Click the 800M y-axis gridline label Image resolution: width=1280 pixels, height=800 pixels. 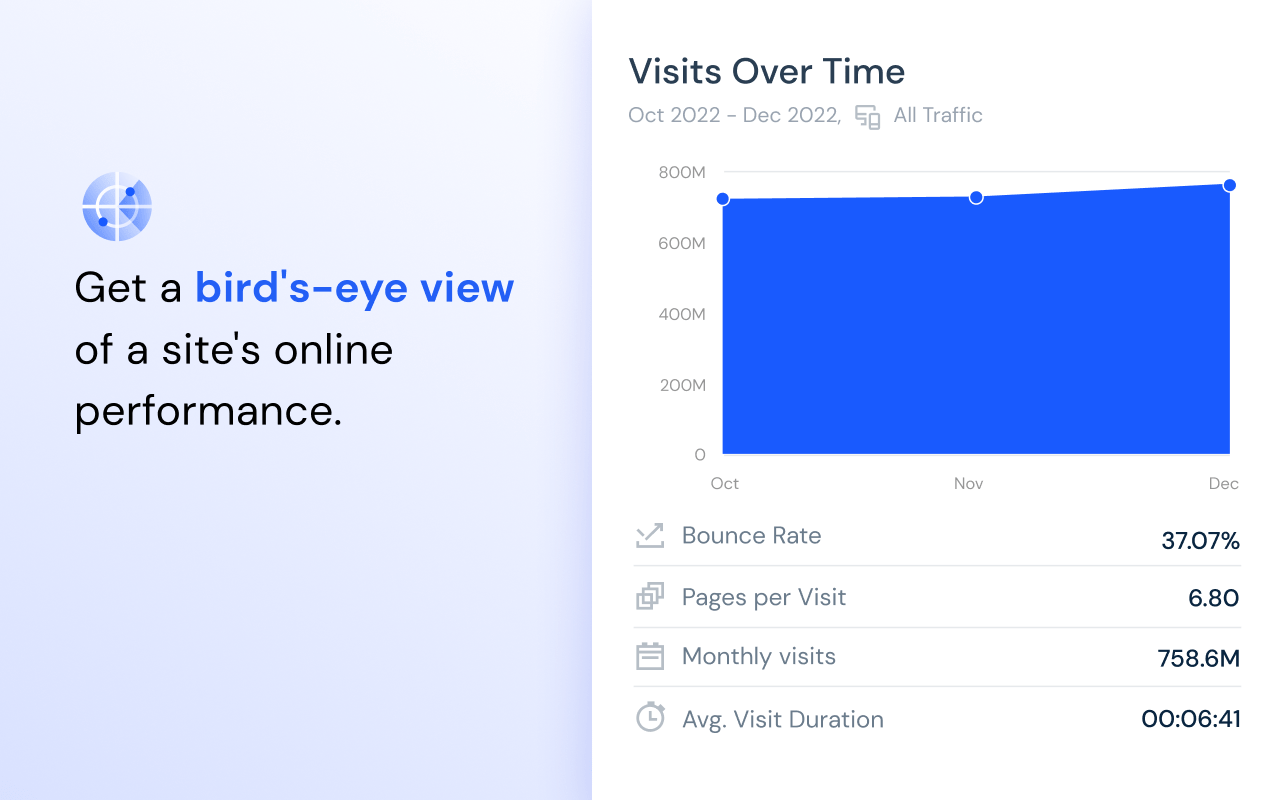tap(681, 170)
